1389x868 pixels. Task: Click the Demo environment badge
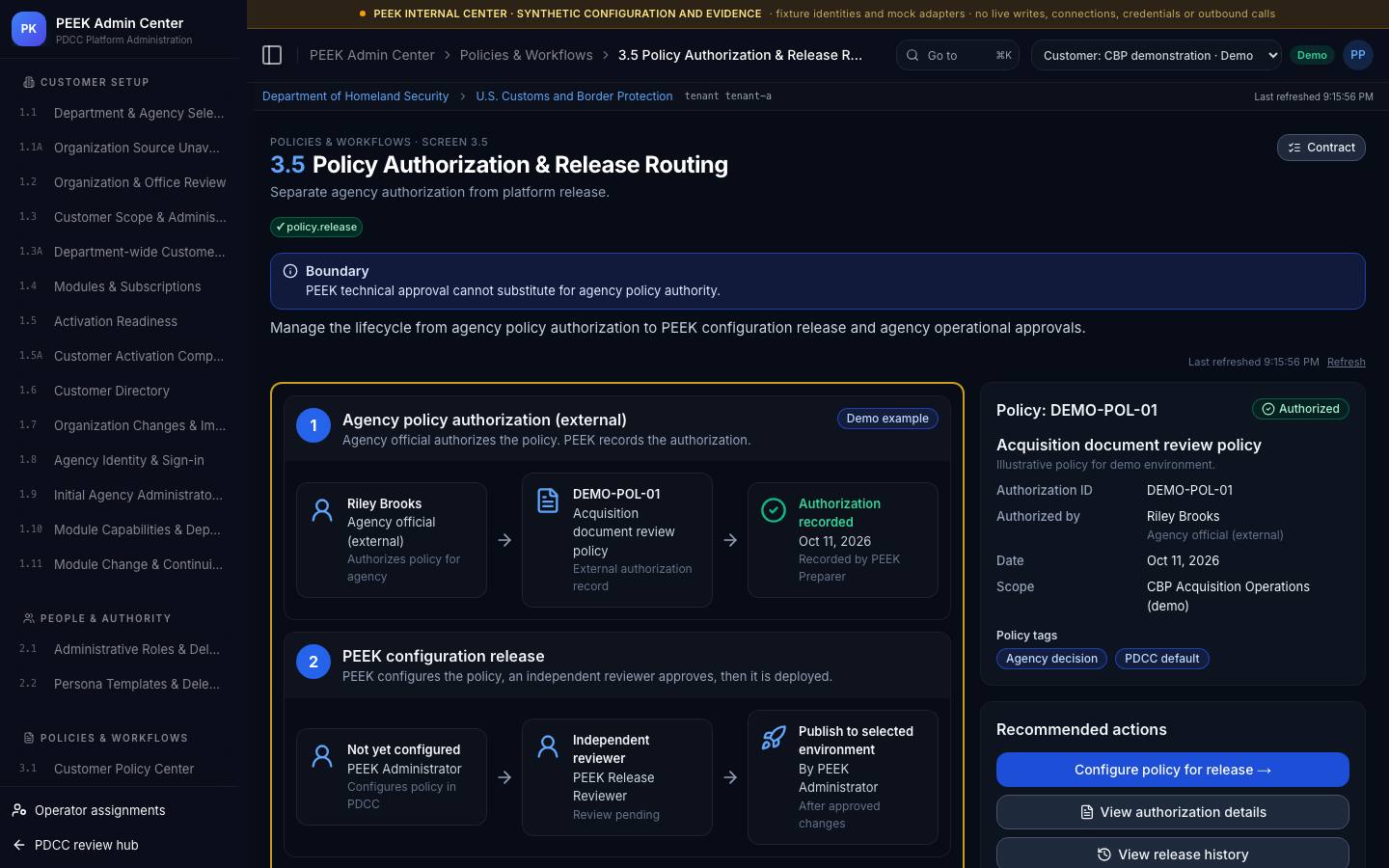[1312, 55]
